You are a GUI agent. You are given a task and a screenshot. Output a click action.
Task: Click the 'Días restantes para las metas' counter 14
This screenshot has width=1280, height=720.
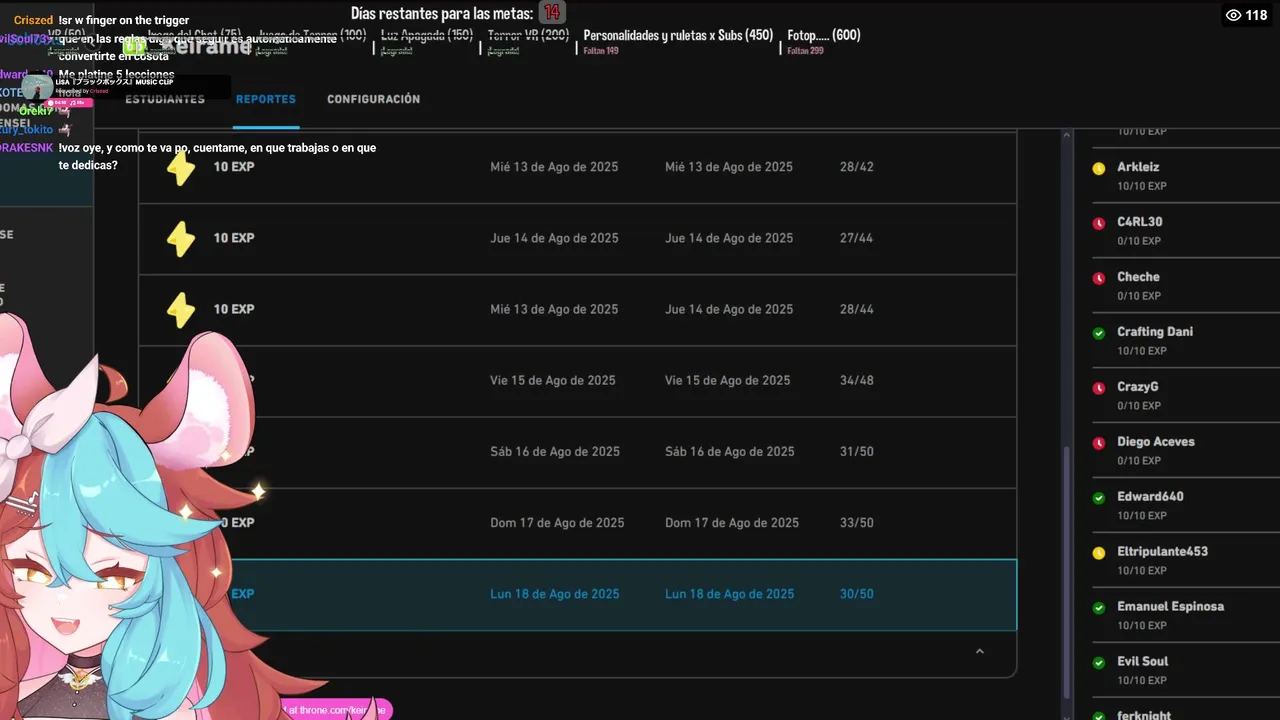552,12
